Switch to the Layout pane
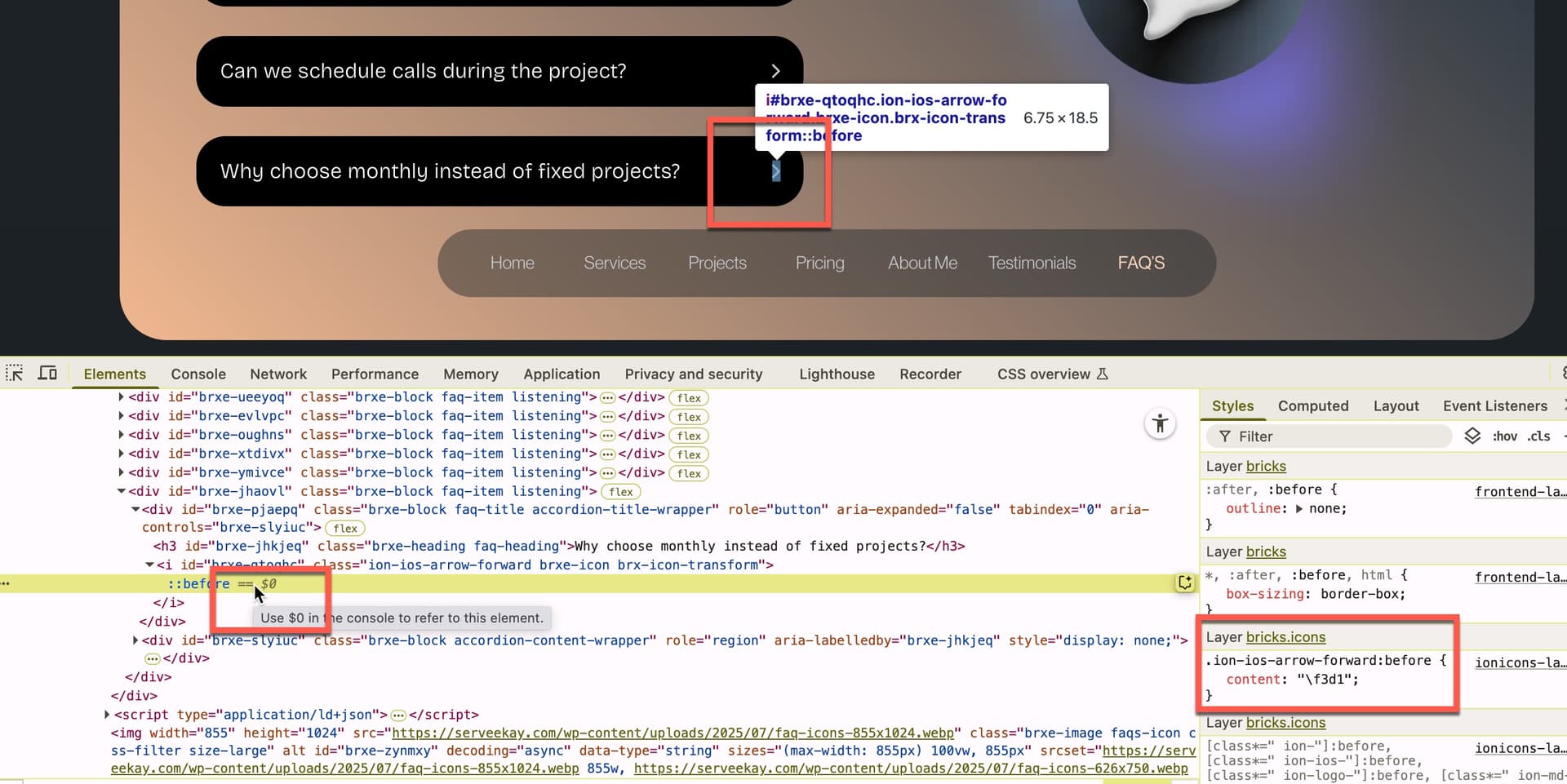1567x784 pixels. tap(1396, 405)
